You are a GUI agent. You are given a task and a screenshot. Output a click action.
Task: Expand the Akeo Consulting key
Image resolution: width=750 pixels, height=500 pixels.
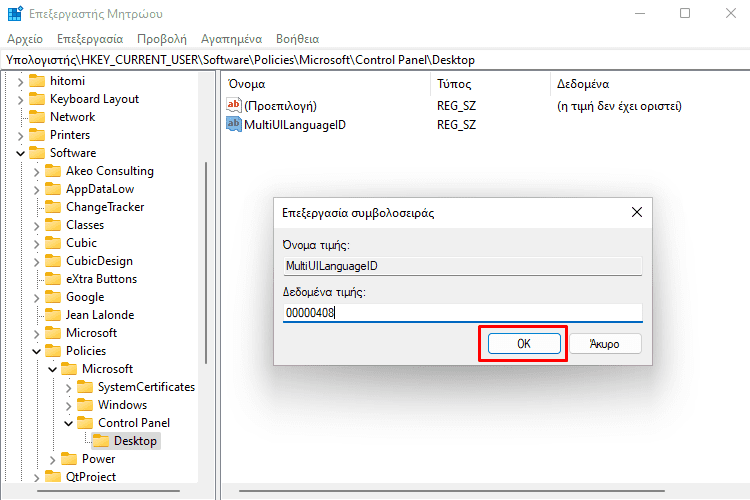pos(36,172)
